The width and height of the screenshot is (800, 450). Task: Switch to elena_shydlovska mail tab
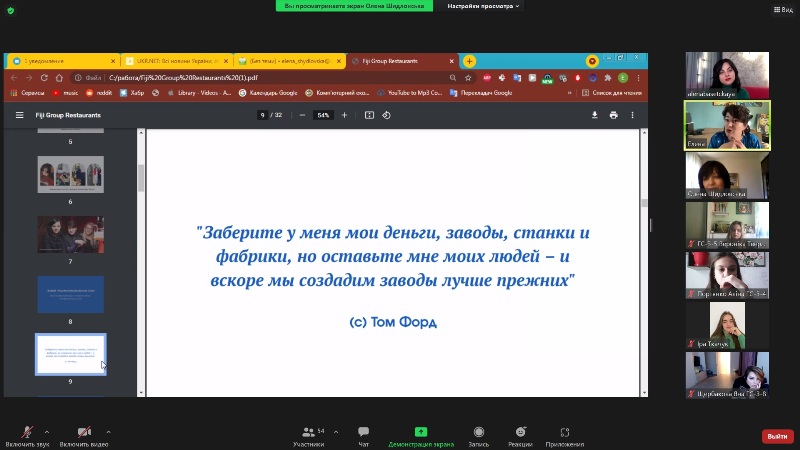point(289,61)
